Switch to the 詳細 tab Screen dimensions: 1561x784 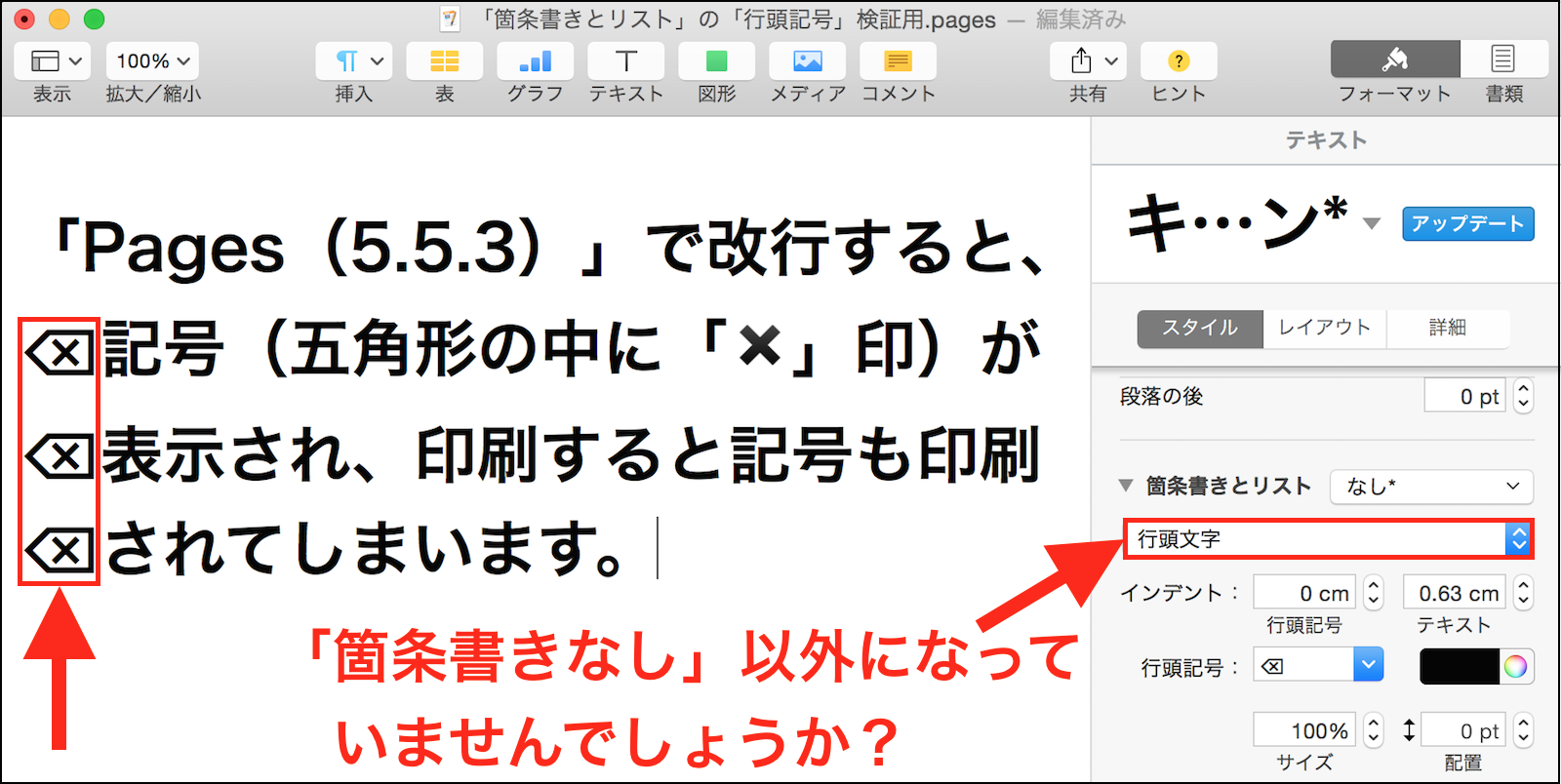[x=1448, y=329]
